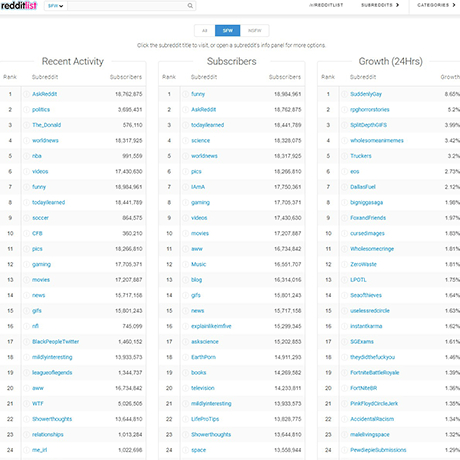
Task: Select the 8.65% growth value
Action: [x=452, y=94]
